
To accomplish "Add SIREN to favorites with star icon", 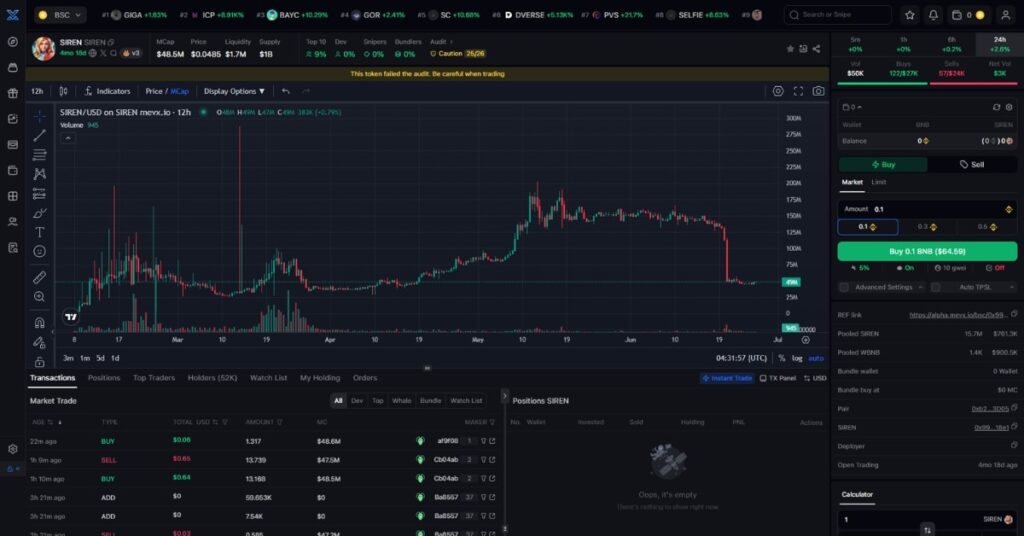I will pyautogui.click(x=790, y=49).
